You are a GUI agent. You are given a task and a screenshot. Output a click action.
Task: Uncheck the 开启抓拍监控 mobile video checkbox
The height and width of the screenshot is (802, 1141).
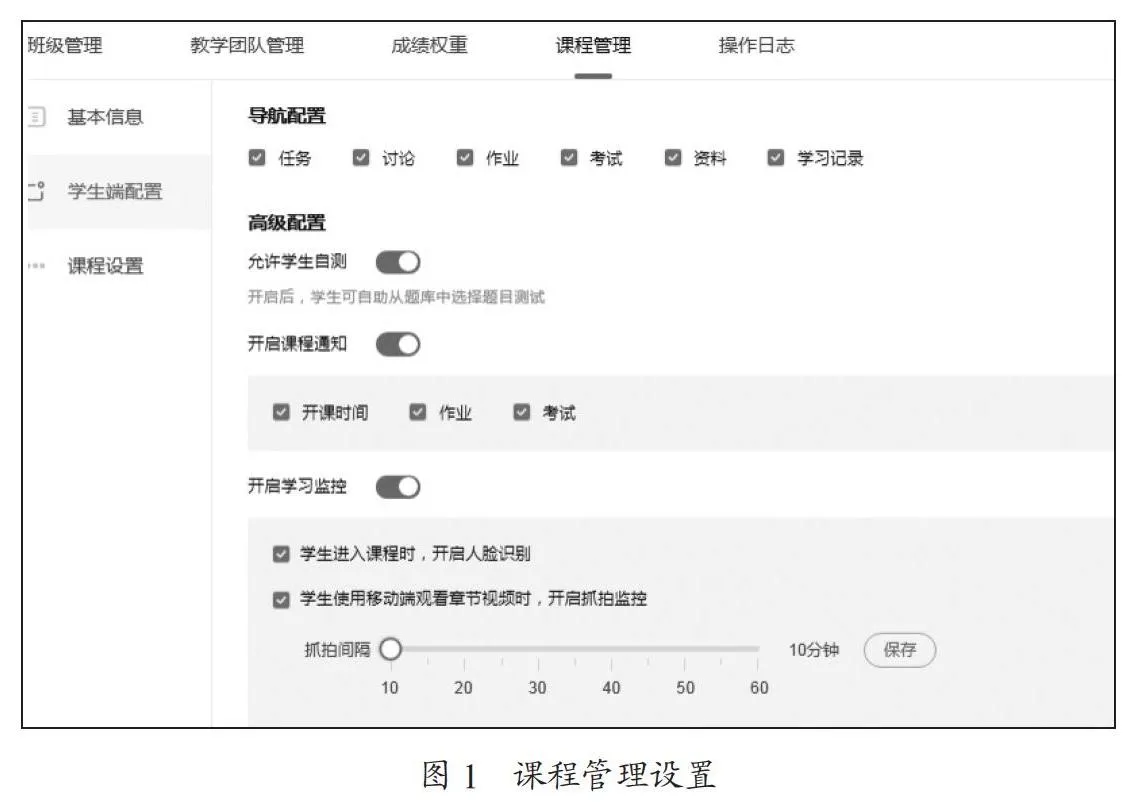point(281,600)
